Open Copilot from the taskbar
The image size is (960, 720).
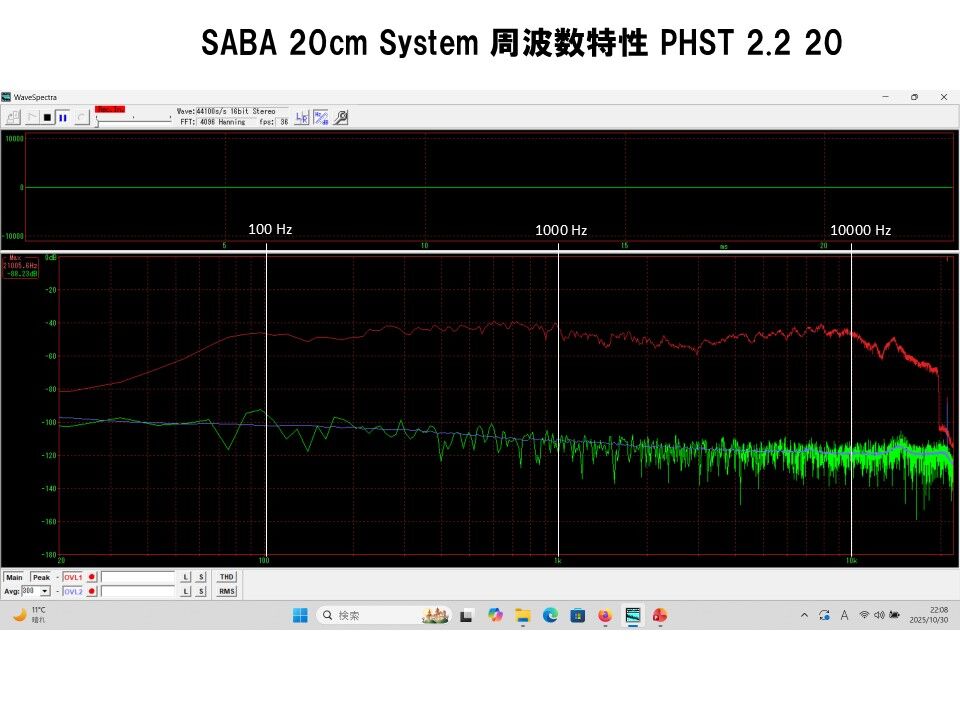[x=495, y=615]
